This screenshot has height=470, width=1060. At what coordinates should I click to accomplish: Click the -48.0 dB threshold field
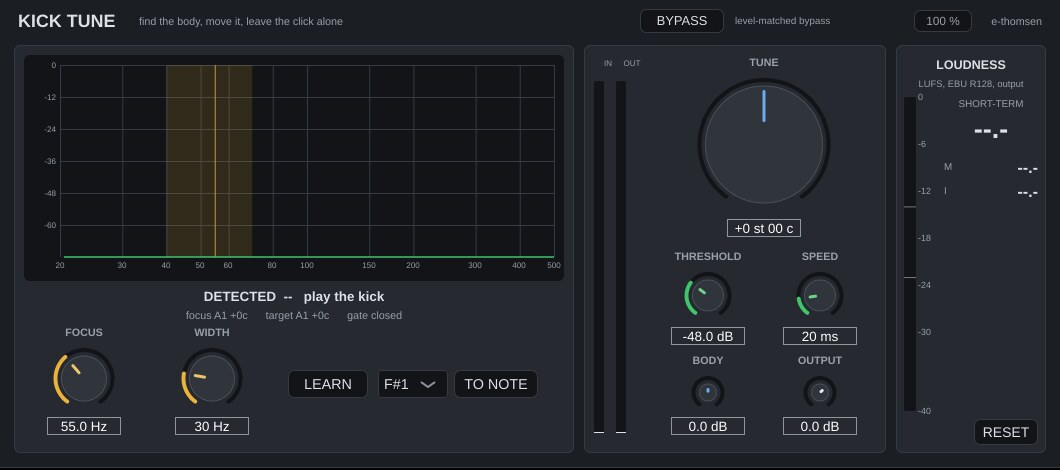tap(708, 336)
